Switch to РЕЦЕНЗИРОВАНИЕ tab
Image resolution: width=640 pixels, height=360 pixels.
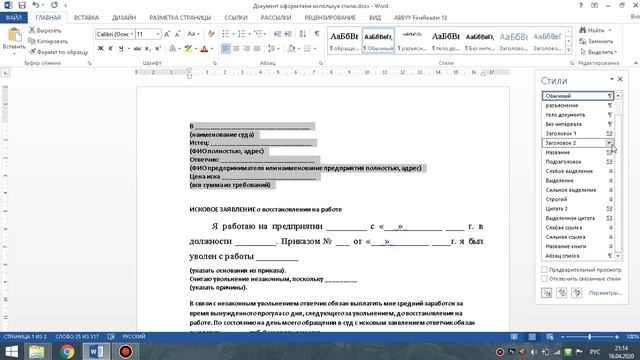coord(330,18)
